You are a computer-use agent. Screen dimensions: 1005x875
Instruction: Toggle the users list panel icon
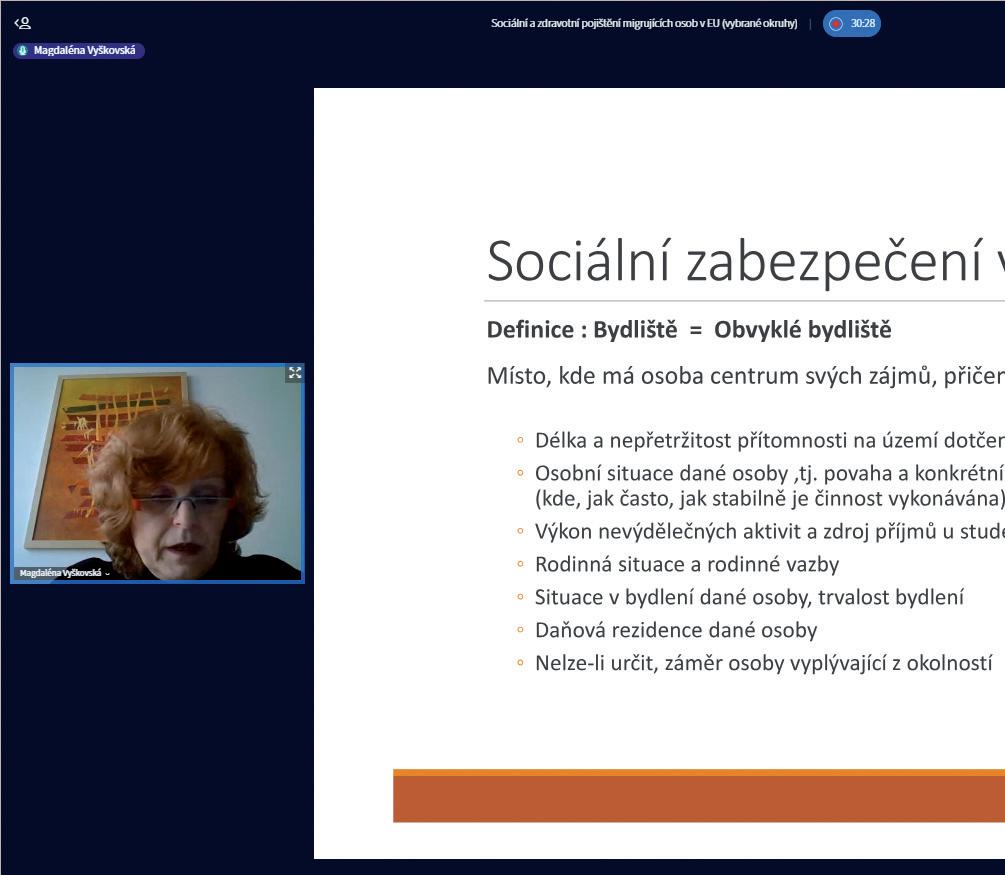[22, 24]
